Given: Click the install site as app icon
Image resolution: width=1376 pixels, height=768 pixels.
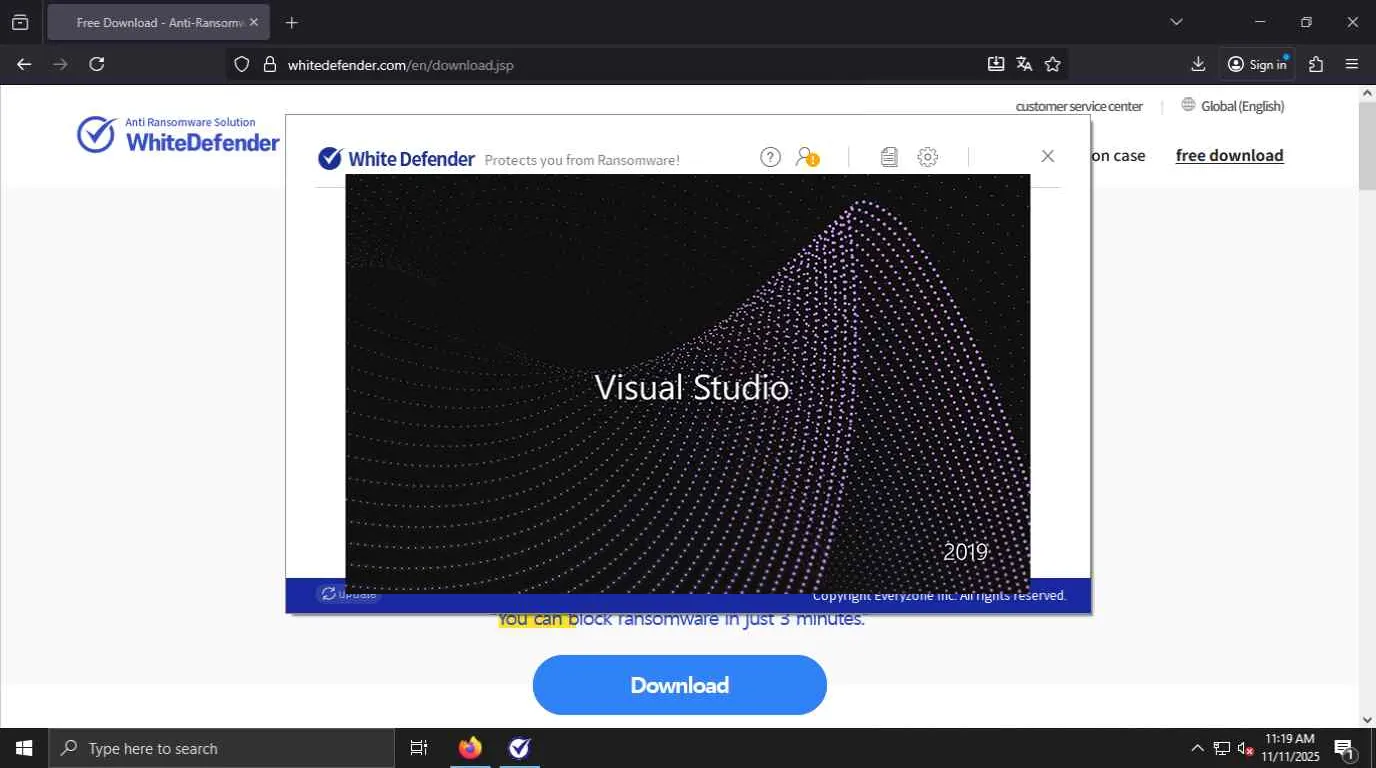Looking at the screenshot, I should 996,64.
